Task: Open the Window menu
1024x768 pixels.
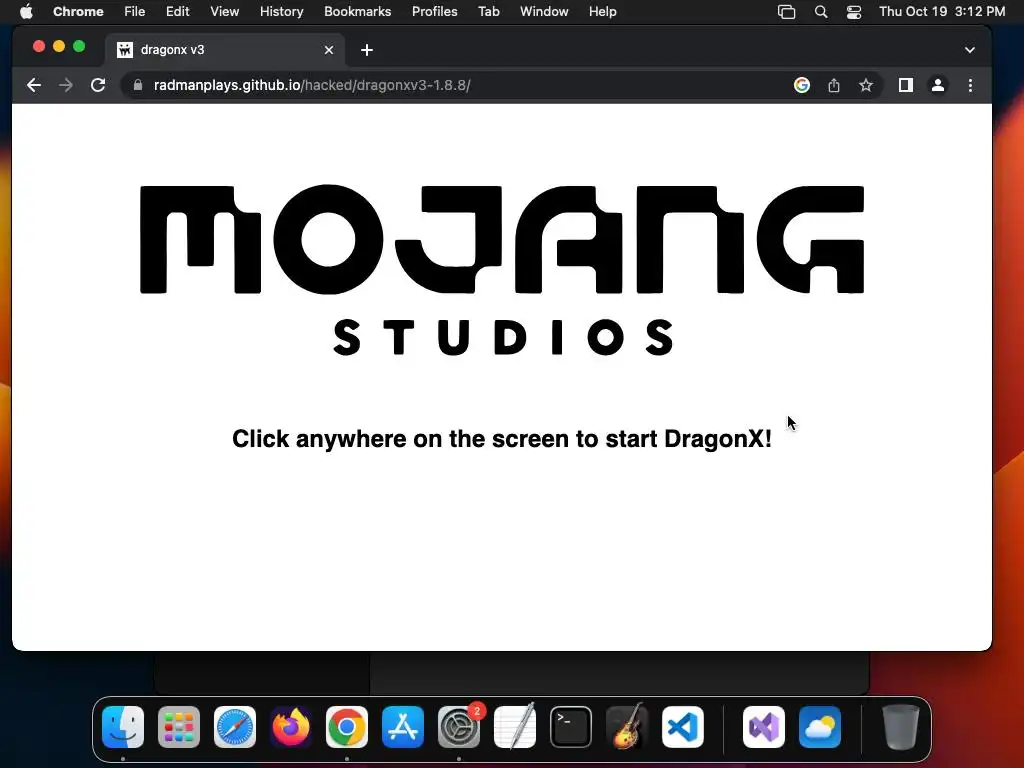Action: coord(544,12)
